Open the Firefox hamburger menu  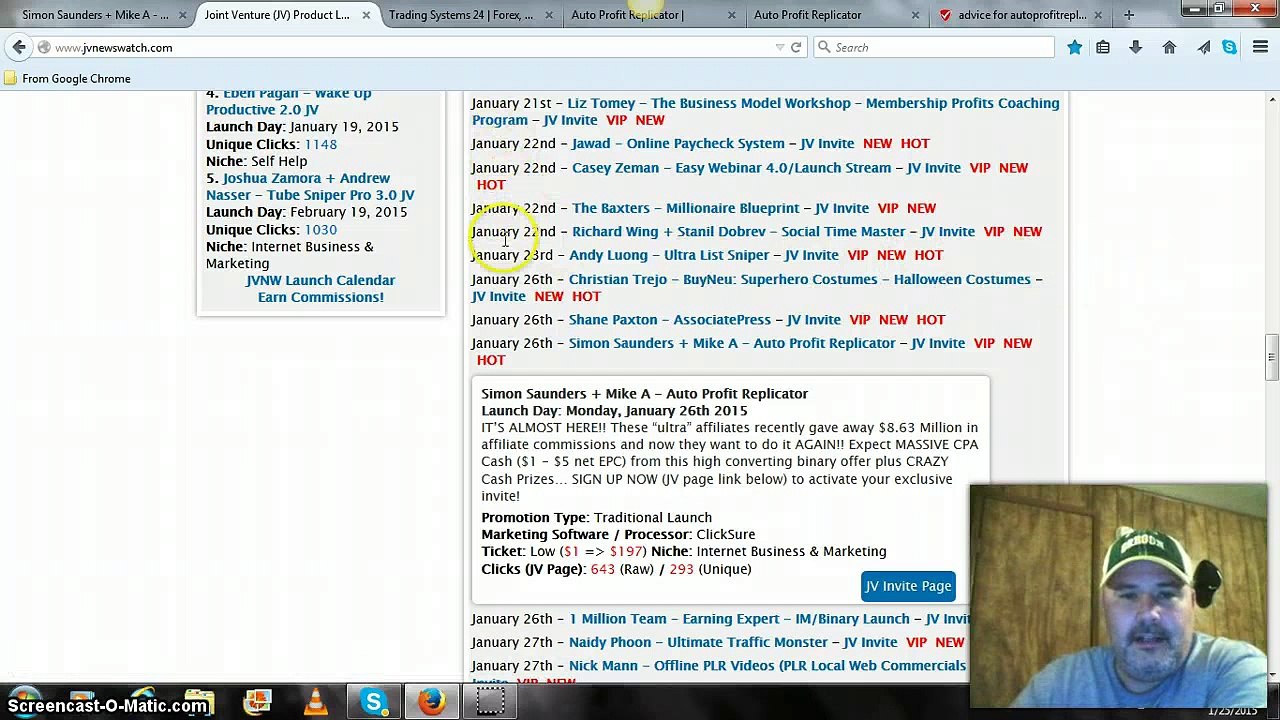[x=1260, y=47]
